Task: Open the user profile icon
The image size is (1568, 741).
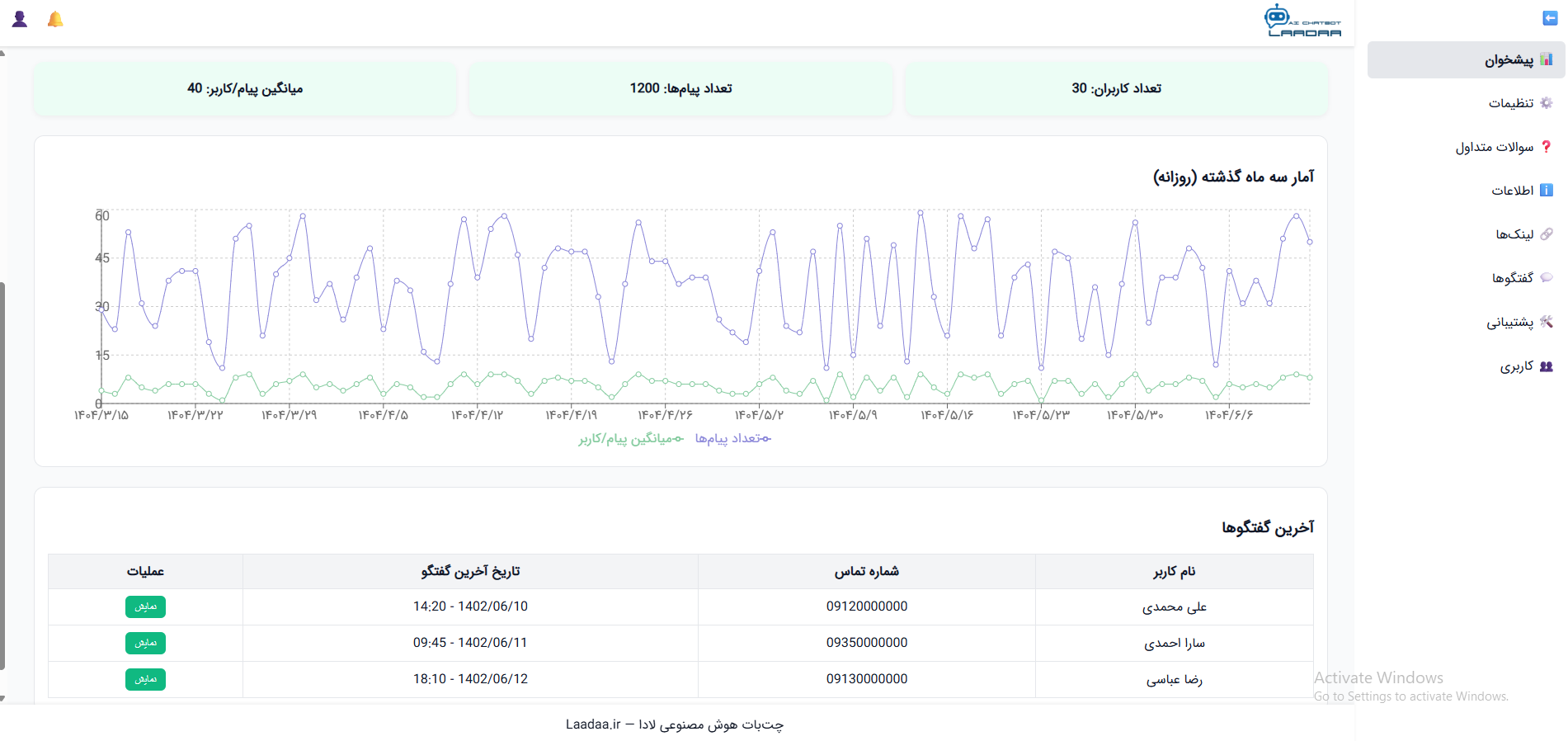Action: [x=20, y=20]
